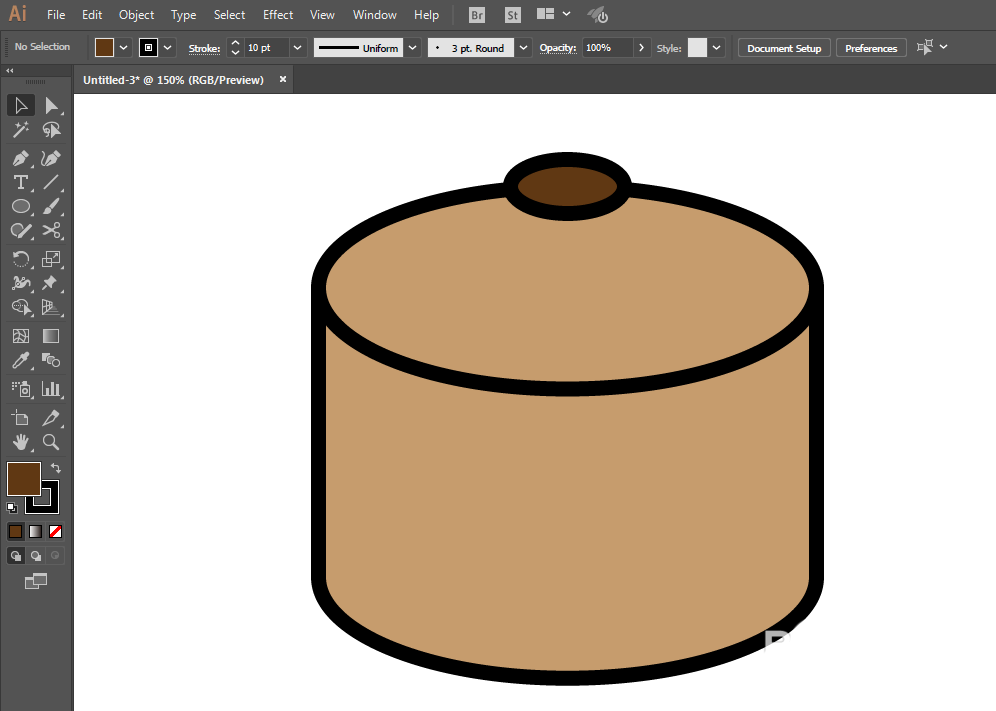Open Adobe Bridge via Br icon
996x711 pixels.
[476, 15]
